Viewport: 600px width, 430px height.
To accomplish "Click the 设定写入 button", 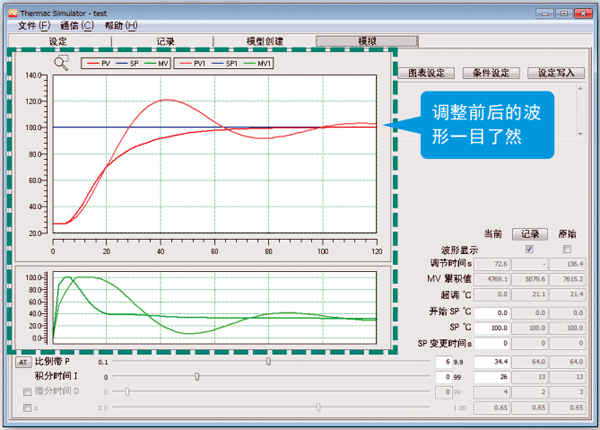I will [x=555, y=73].
